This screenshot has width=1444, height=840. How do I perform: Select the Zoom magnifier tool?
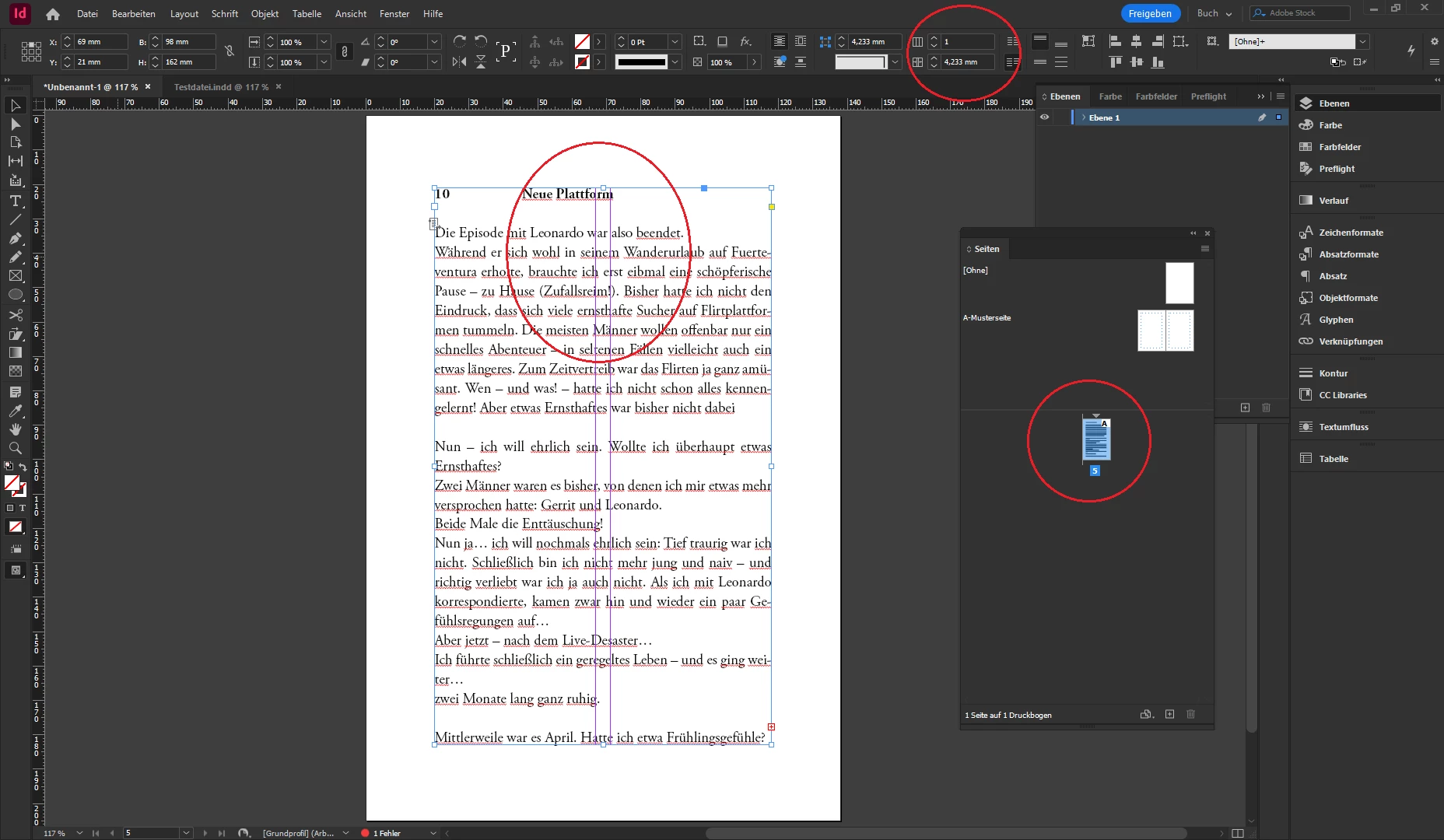click(x=15, y=448)
